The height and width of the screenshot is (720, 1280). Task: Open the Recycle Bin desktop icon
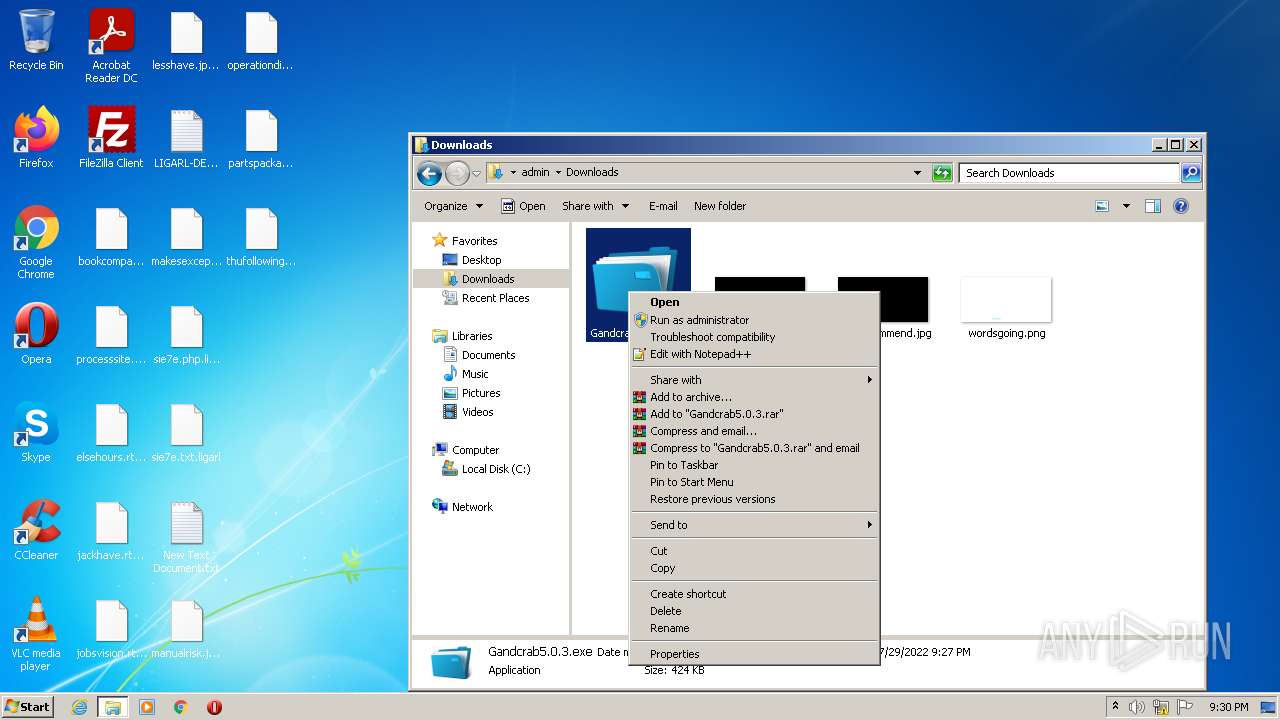pos(36,41)
